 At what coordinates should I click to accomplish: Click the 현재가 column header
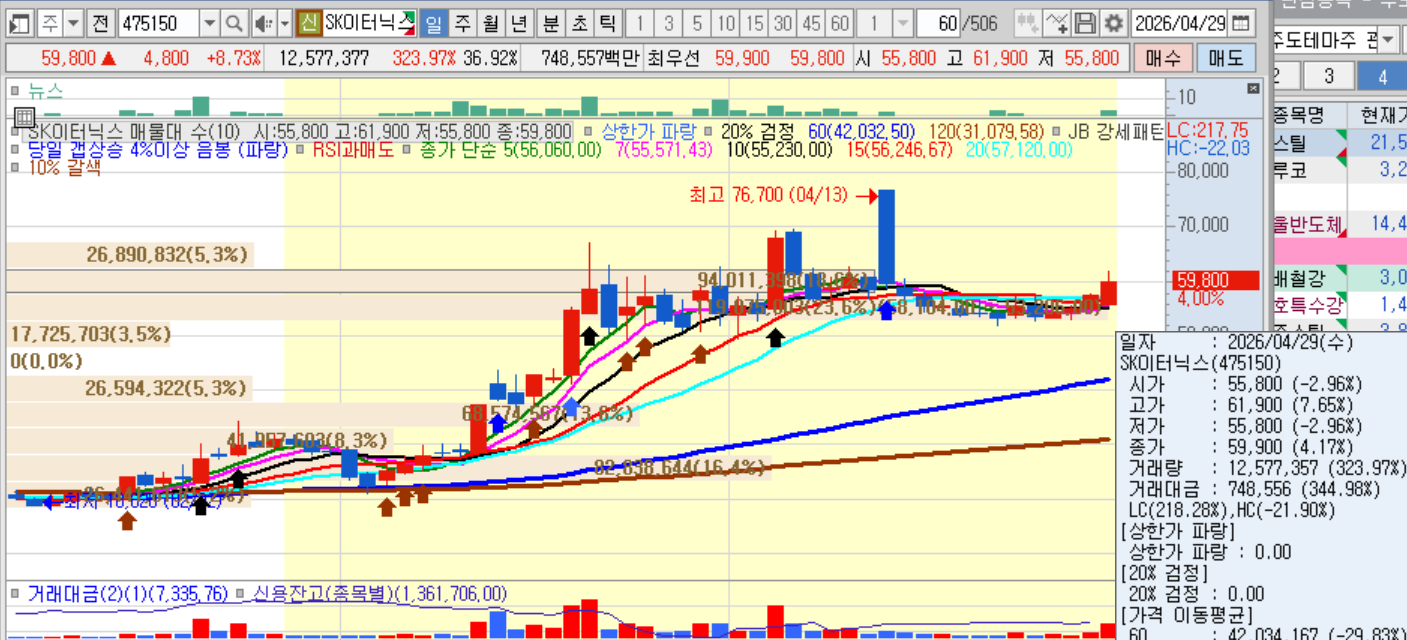[x=1378, y=114]
